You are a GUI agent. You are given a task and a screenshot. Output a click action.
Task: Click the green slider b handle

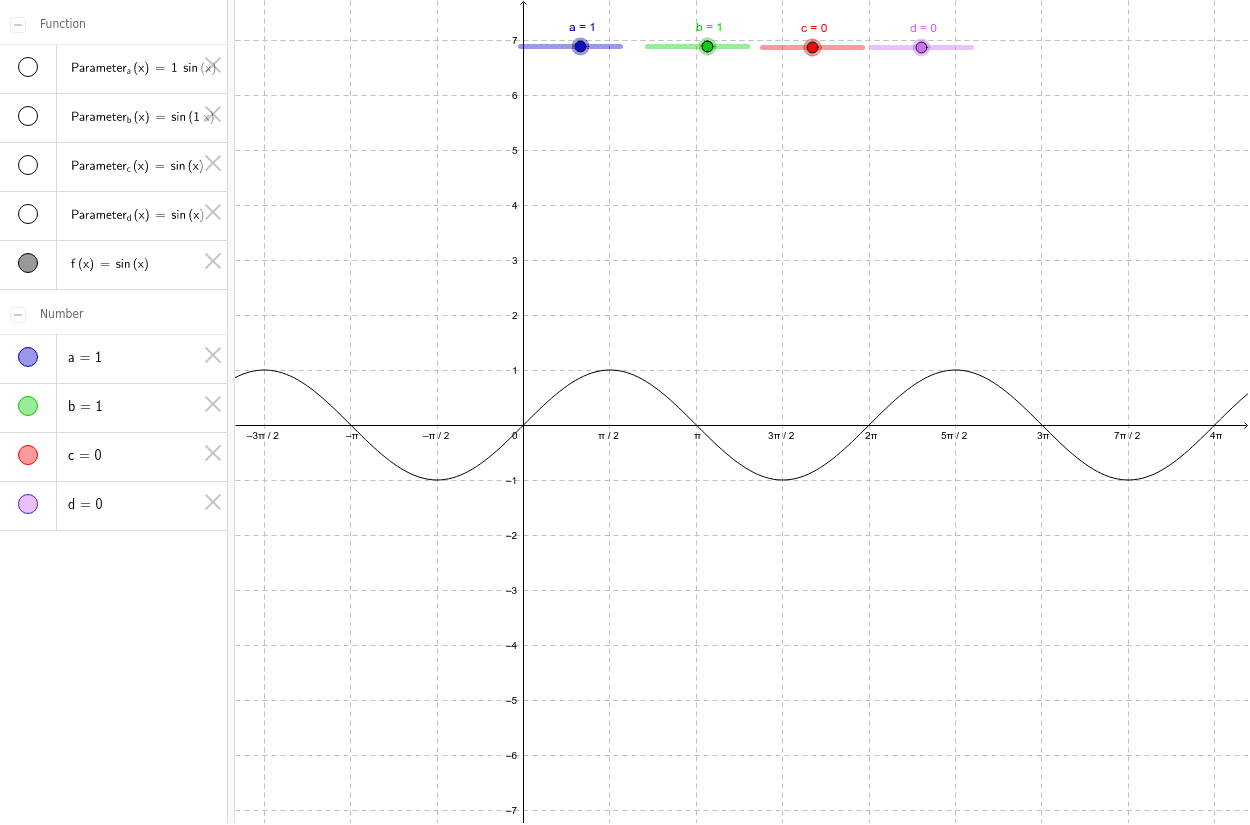(x=707, y=46)
